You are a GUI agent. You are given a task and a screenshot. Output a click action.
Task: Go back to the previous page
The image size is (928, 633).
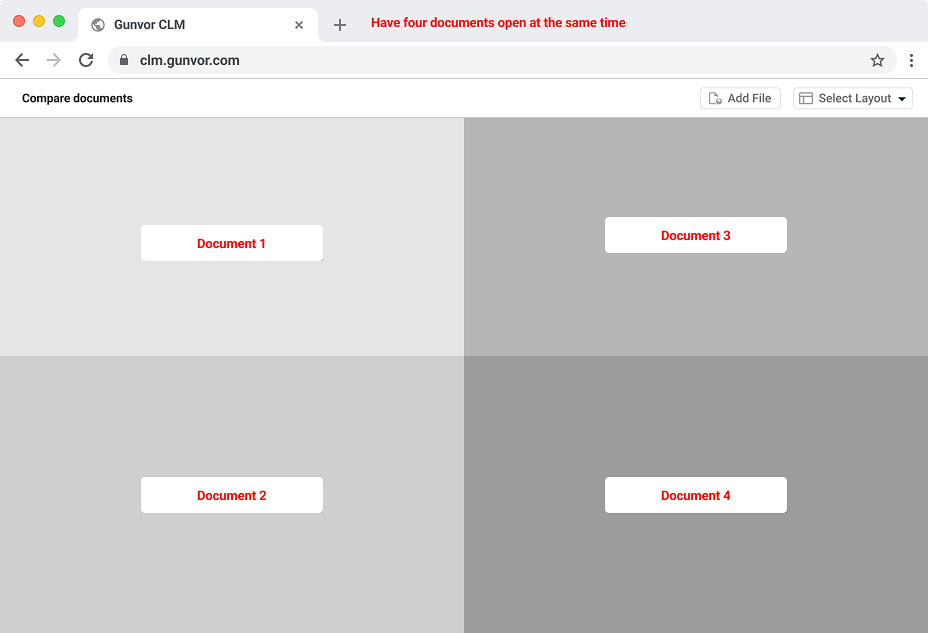[22, 60]
